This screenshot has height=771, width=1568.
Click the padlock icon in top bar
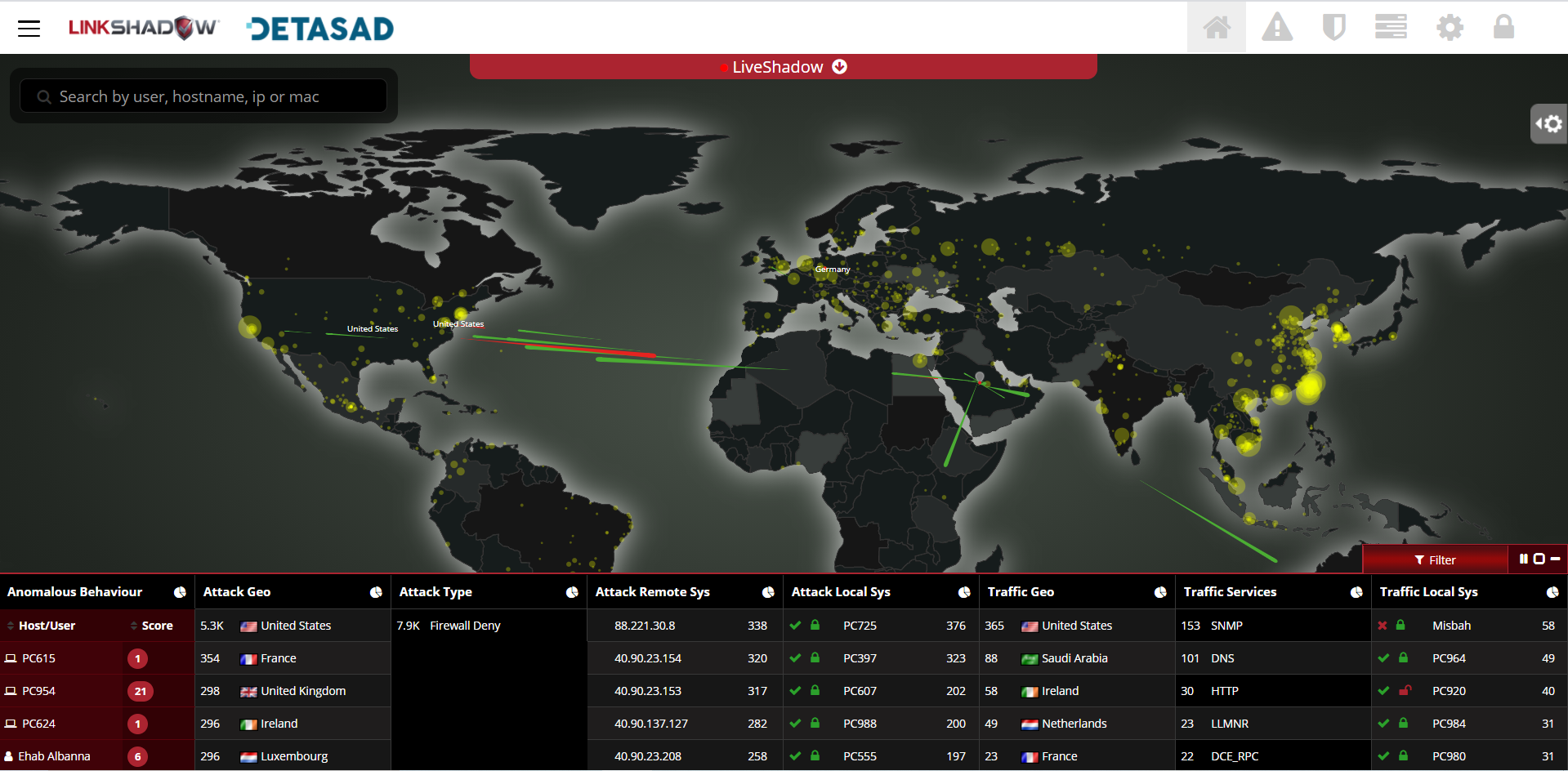[1503, 28]
